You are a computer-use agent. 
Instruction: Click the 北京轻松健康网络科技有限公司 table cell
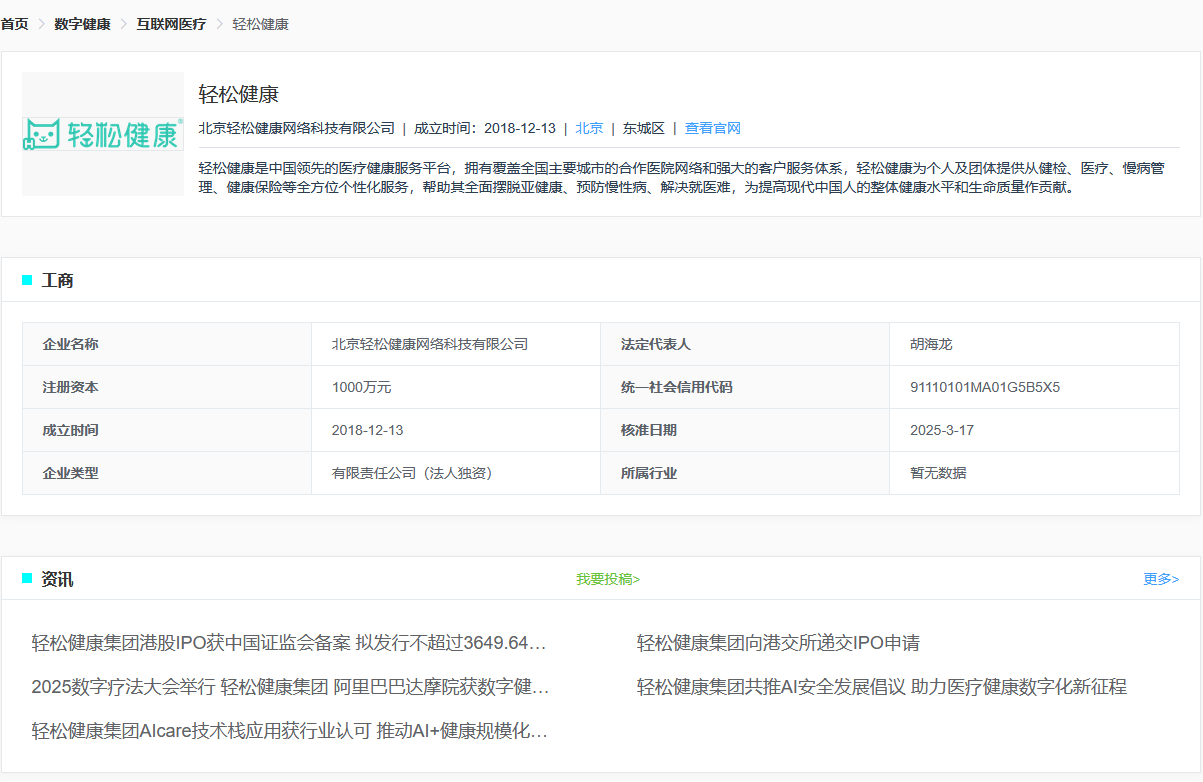tap(430, 344)
